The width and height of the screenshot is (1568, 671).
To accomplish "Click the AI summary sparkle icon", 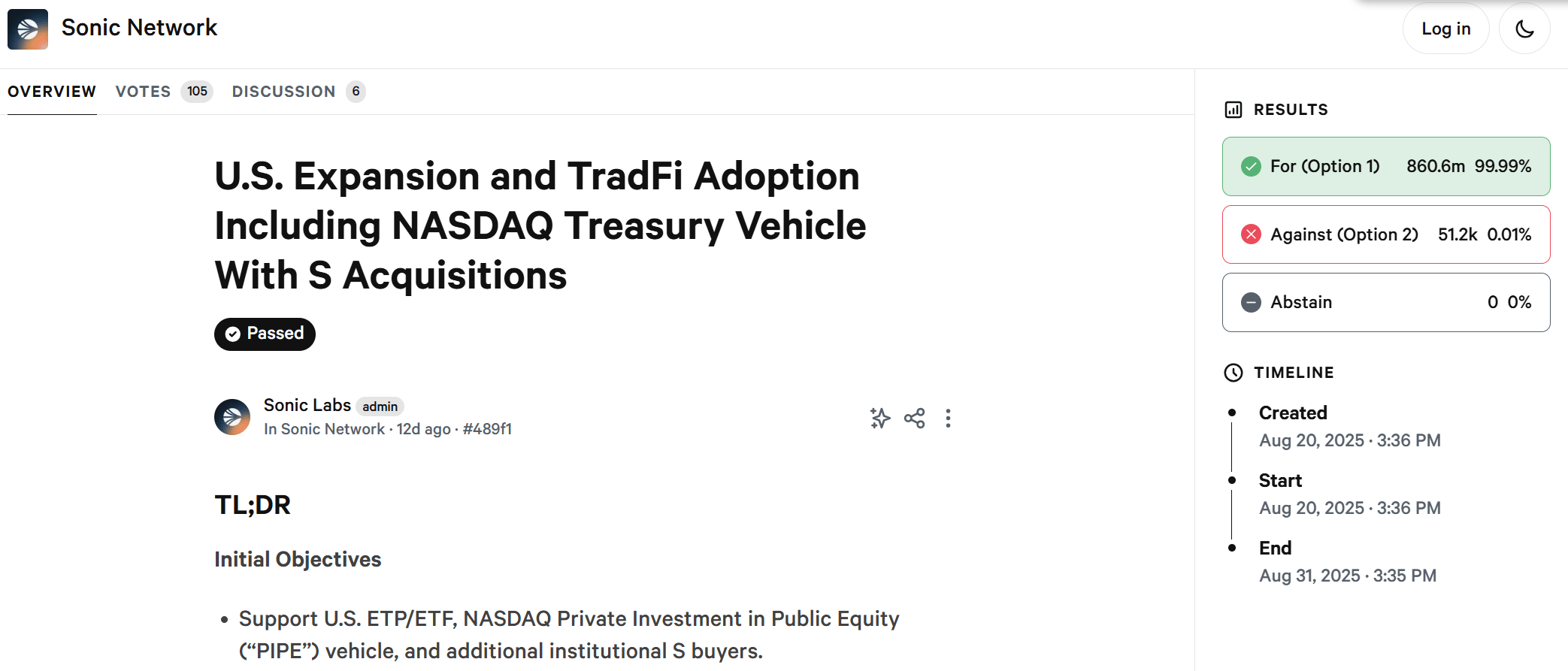I will pyautogui.click(x=880, y=418).
